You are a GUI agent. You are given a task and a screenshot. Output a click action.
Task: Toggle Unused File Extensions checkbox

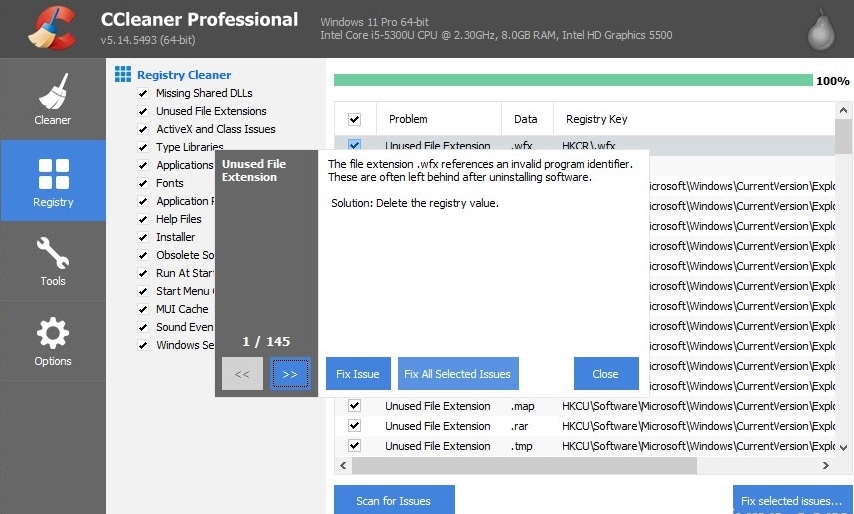(143, 111)
